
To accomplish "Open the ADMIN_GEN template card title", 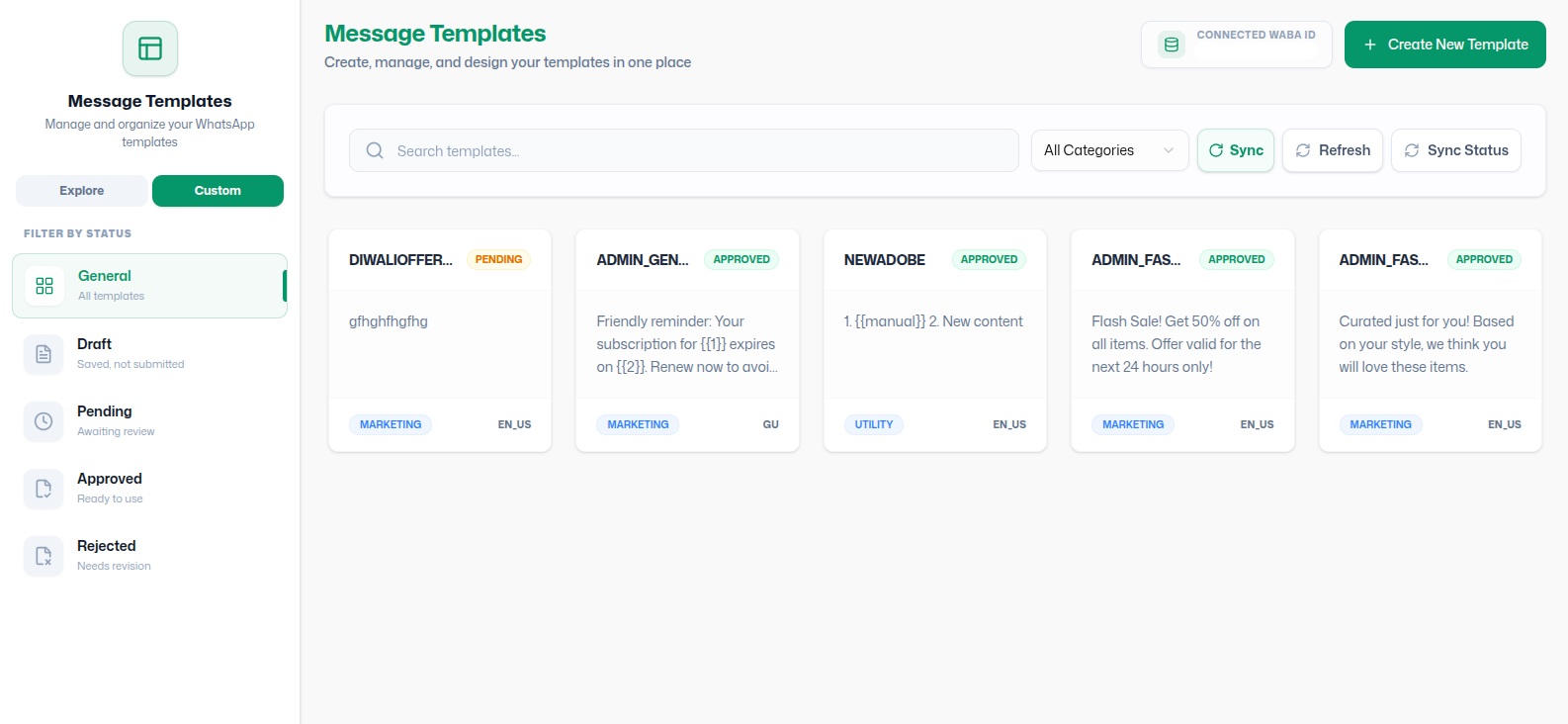I will click(643, 259).
